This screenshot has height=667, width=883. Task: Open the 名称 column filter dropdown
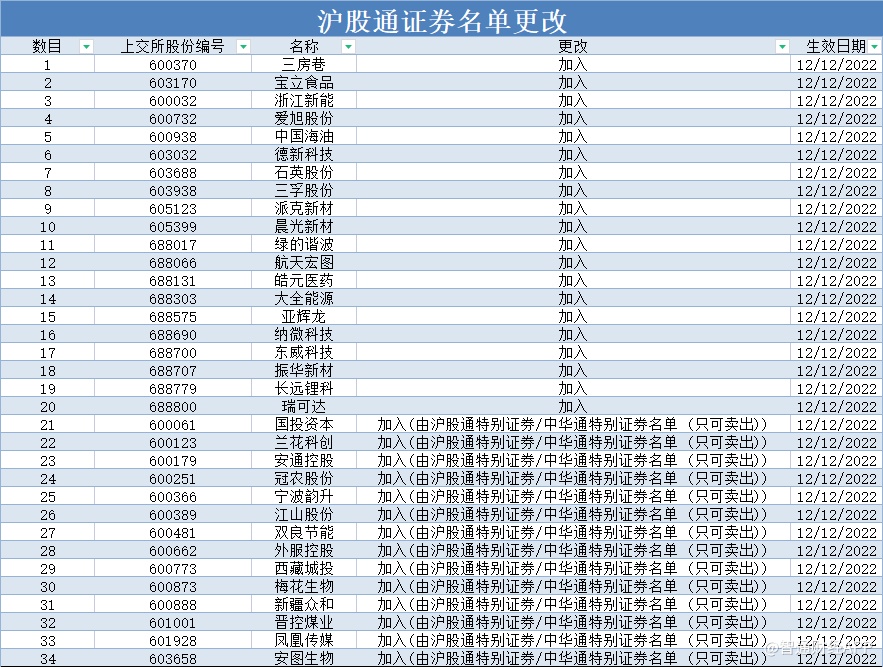click(349, 47)
